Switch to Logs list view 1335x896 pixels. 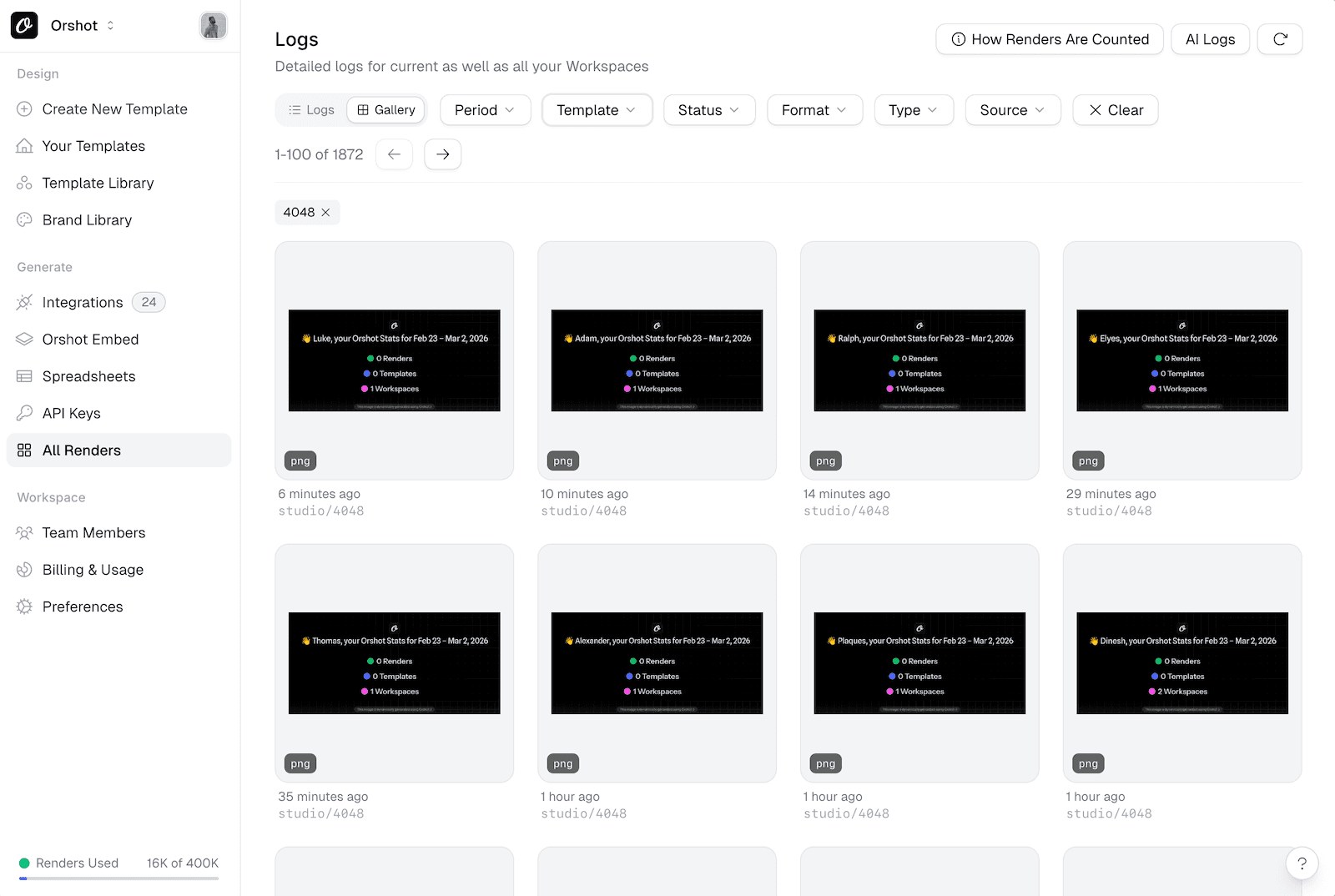click(x=311, y=110)
